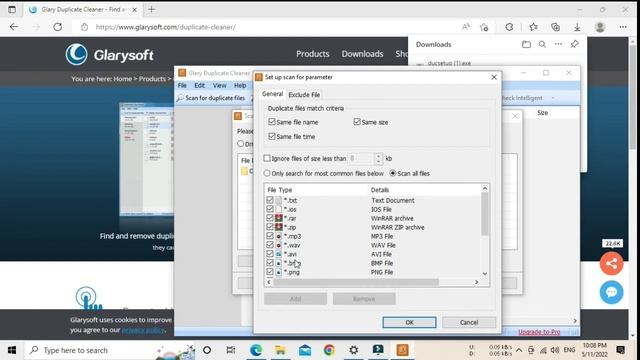
Task: Open the browser profile avatar
Action: coord(600,27)
